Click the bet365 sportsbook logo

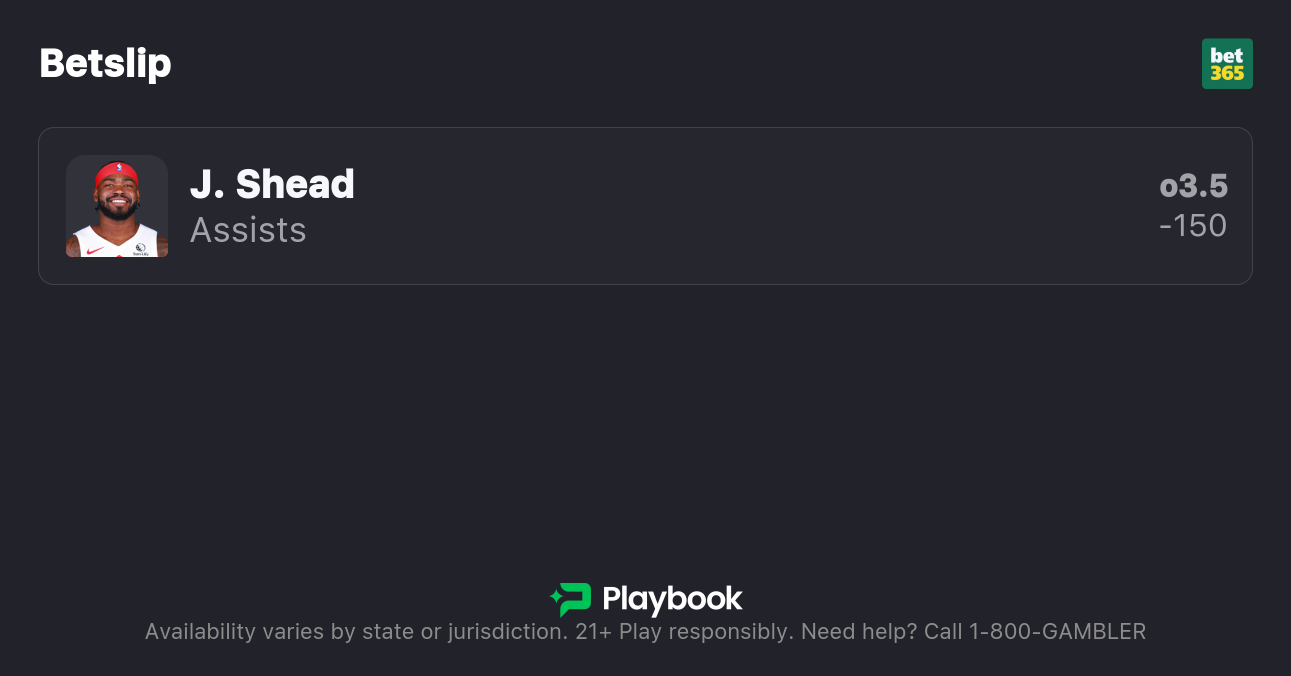tap(1227, 64)
